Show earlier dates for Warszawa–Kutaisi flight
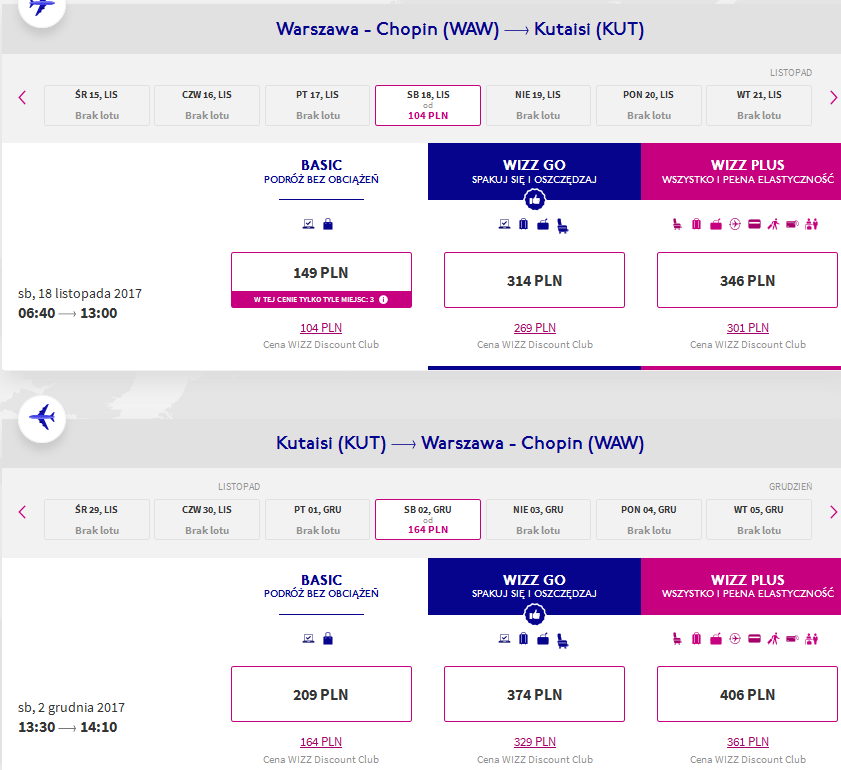The image size is (841, 770). tap(22, 98)
